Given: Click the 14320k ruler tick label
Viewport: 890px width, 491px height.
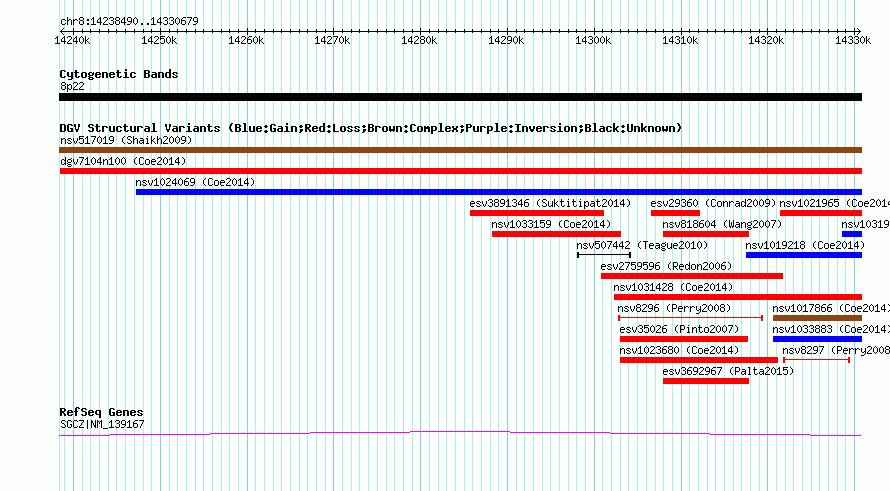Looking at the screenshot, I should click(766, 40).
